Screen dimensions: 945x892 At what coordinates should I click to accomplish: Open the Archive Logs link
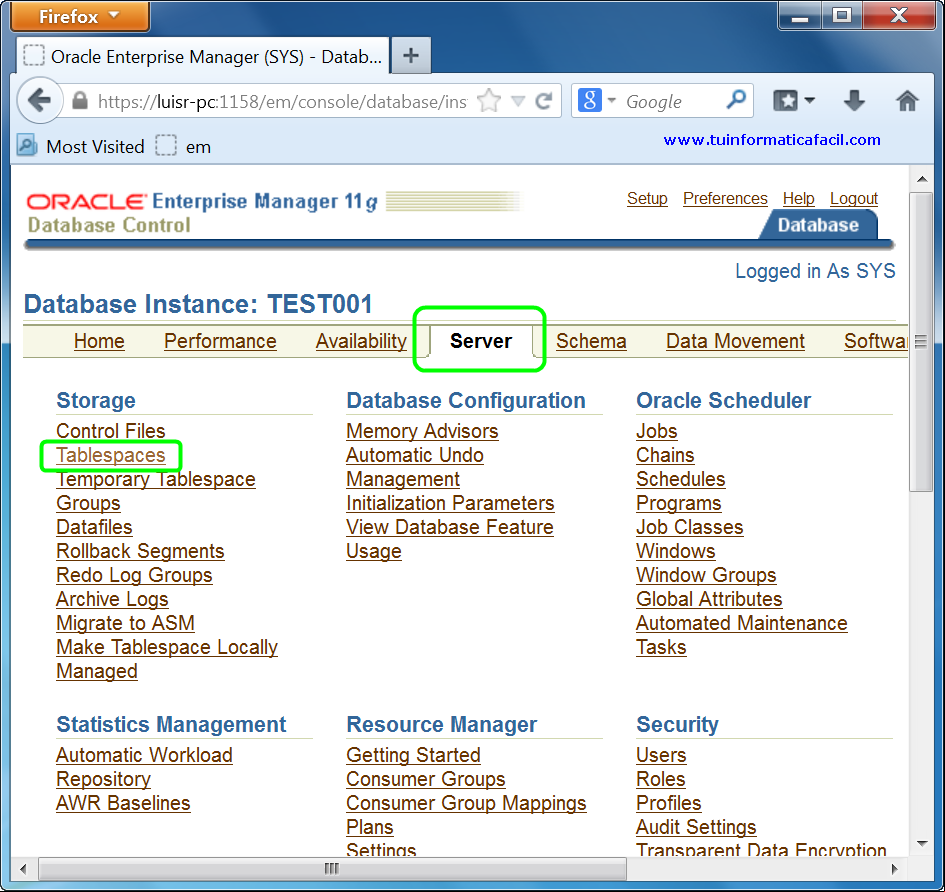[x=112, y=599]
